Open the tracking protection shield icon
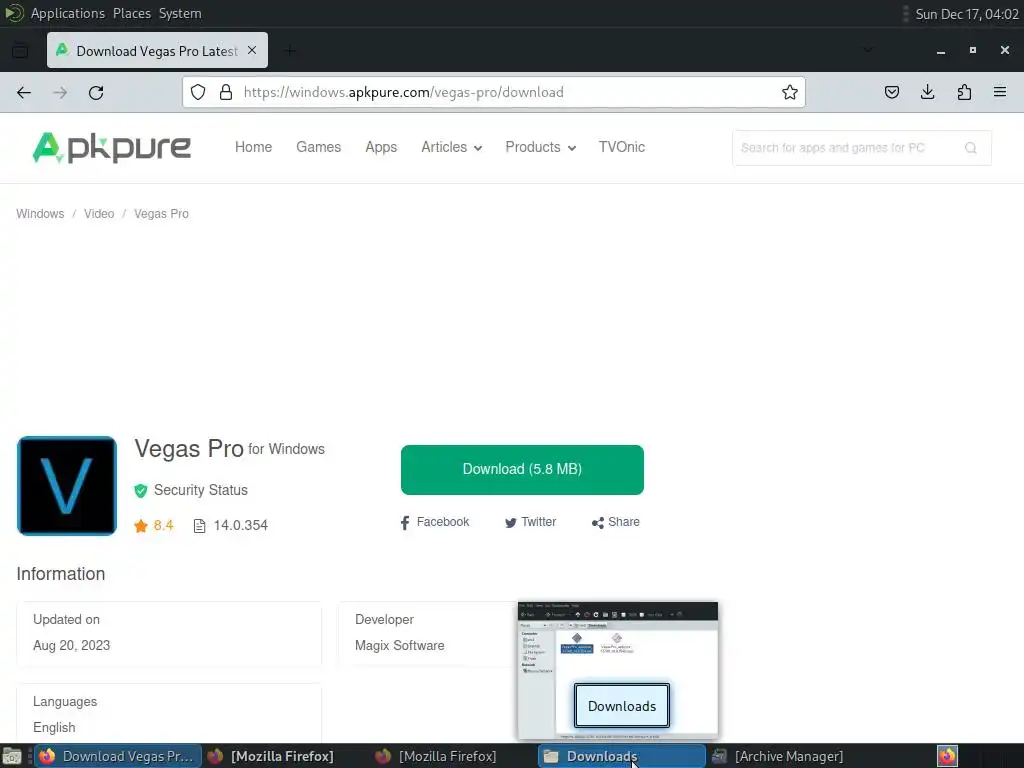The image size is (1024, 768). click(198, 92)
